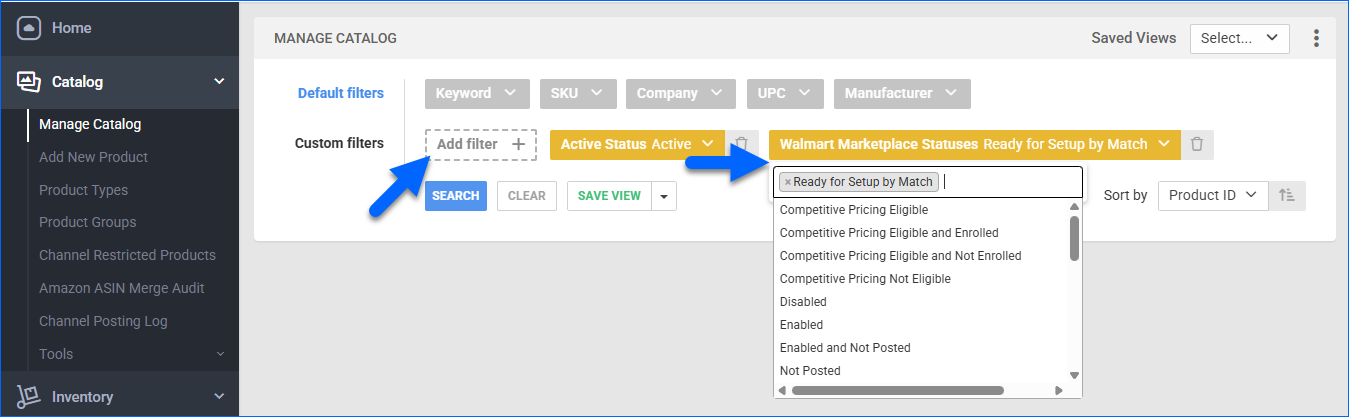This screenshot has width=1349, height=417.
Task: Expand the Tools submenu
Action: pyautogui.click(x=220, y=354)
